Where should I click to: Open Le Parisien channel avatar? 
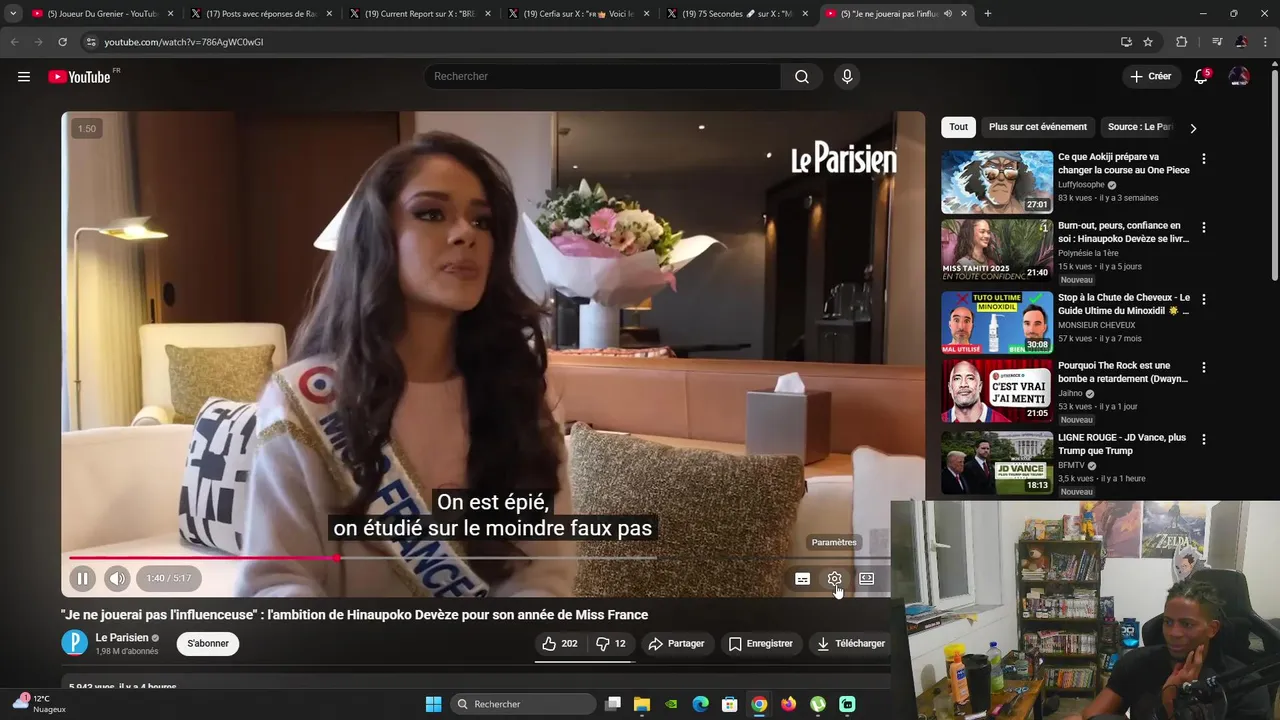tap(75, 643)
